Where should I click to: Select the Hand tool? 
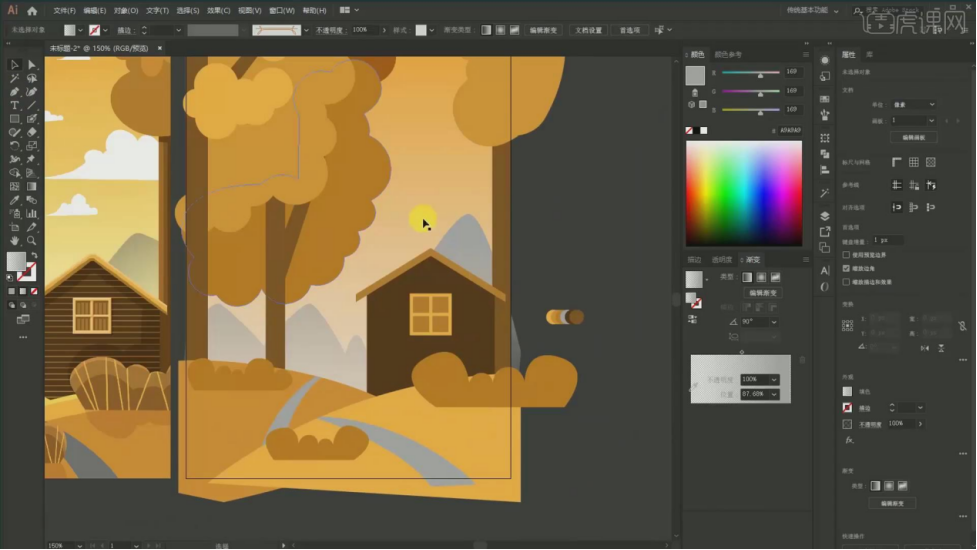(x=14, y=241)
